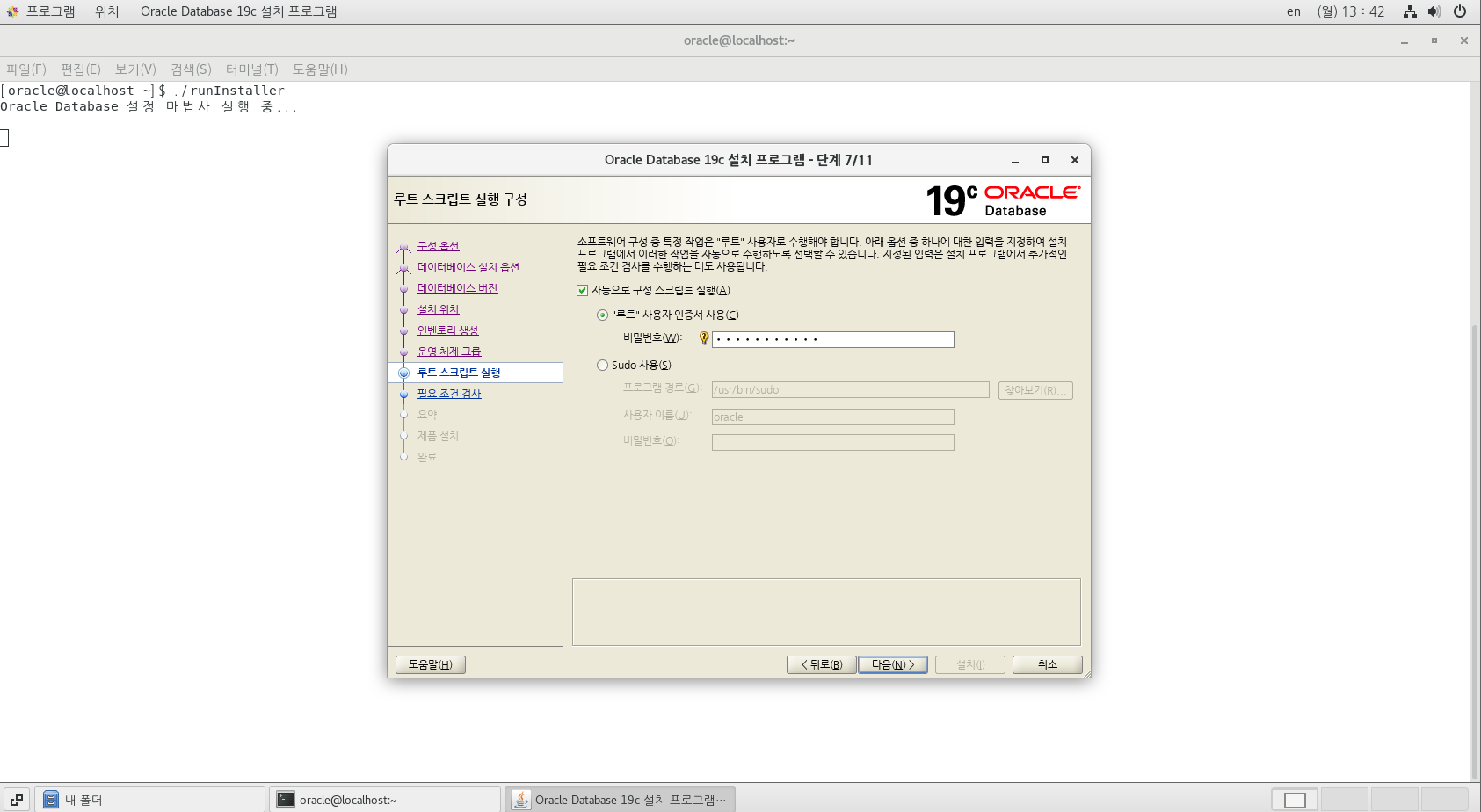Go to 데이터베이스 설치 옵션 step

468,267
